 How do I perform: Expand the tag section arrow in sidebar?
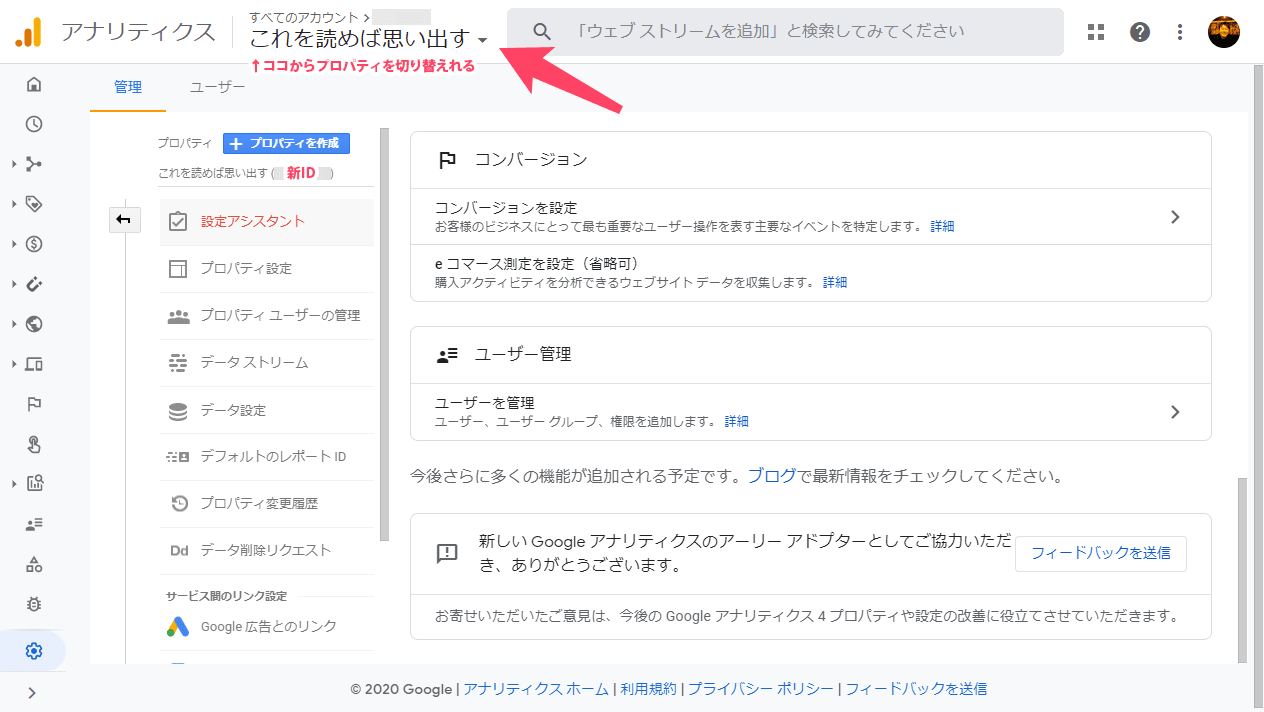(x=14, y=204)
